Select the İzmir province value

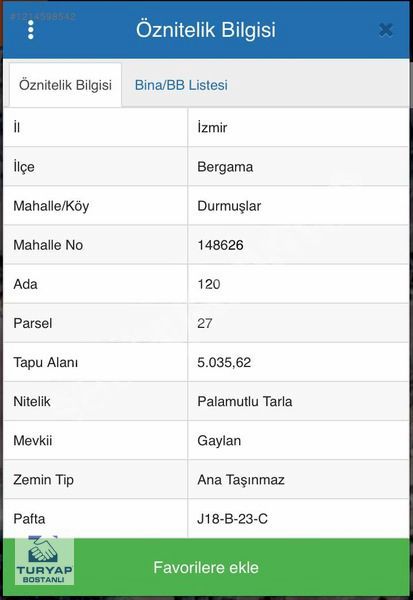click(x=212, y=127)
